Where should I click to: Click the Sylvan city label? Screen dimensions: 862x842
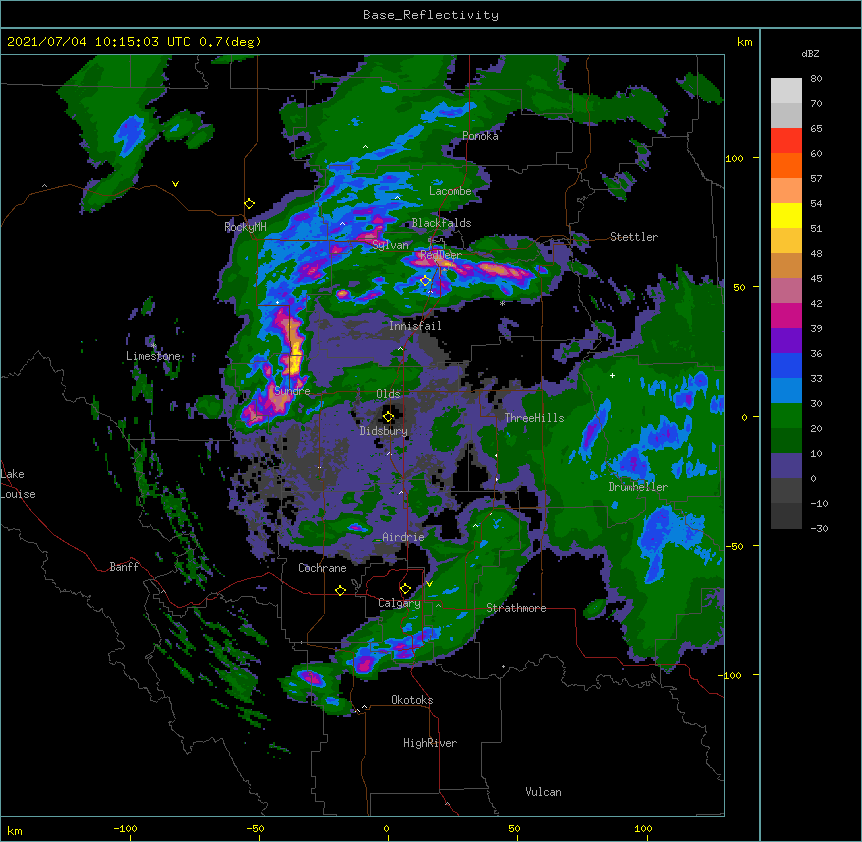pyautogui.click(x=390, y=245)
